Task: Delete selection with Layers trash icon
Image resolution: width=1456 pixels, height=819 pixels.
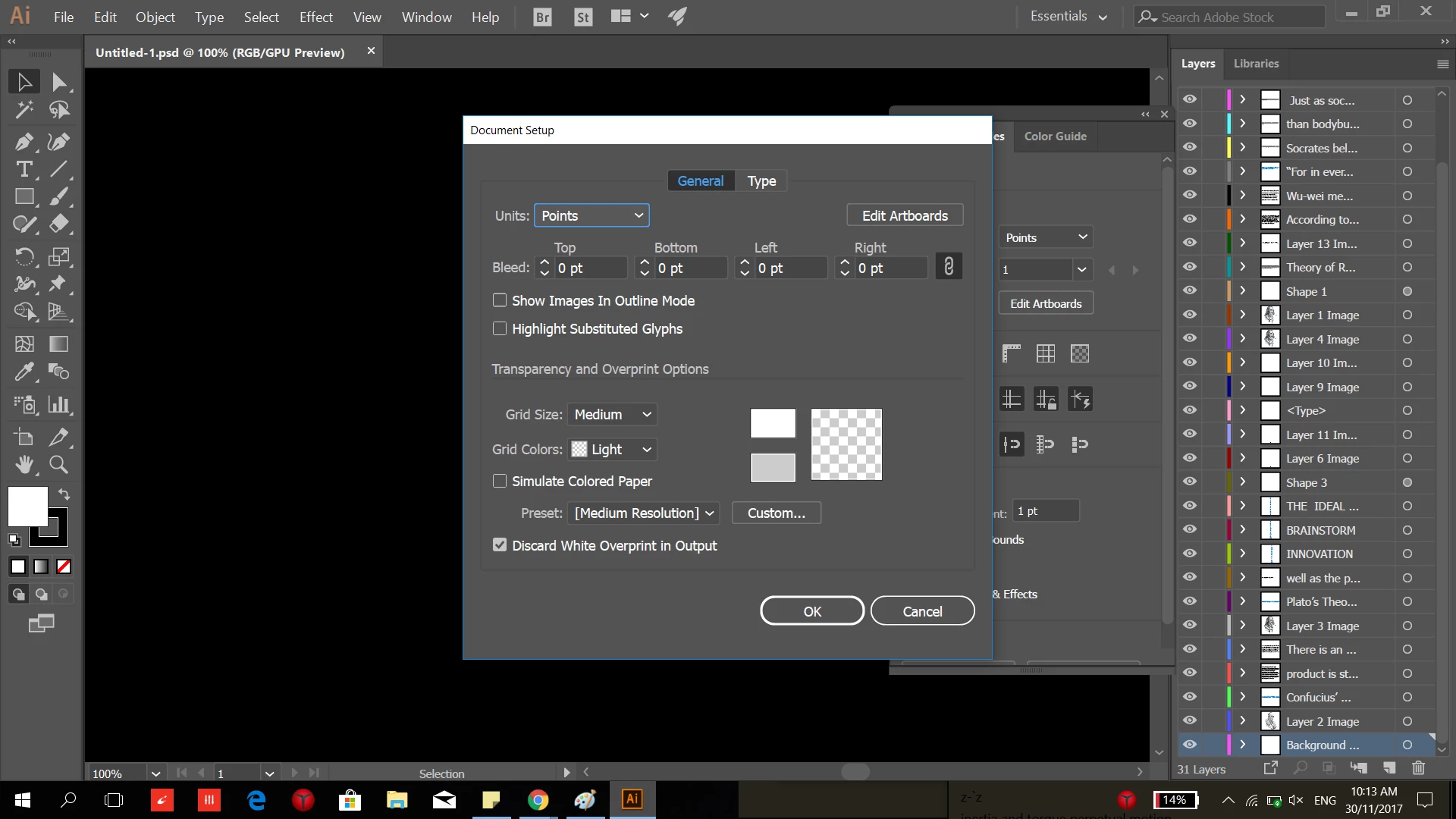Action: click(x=1418, y=768)
